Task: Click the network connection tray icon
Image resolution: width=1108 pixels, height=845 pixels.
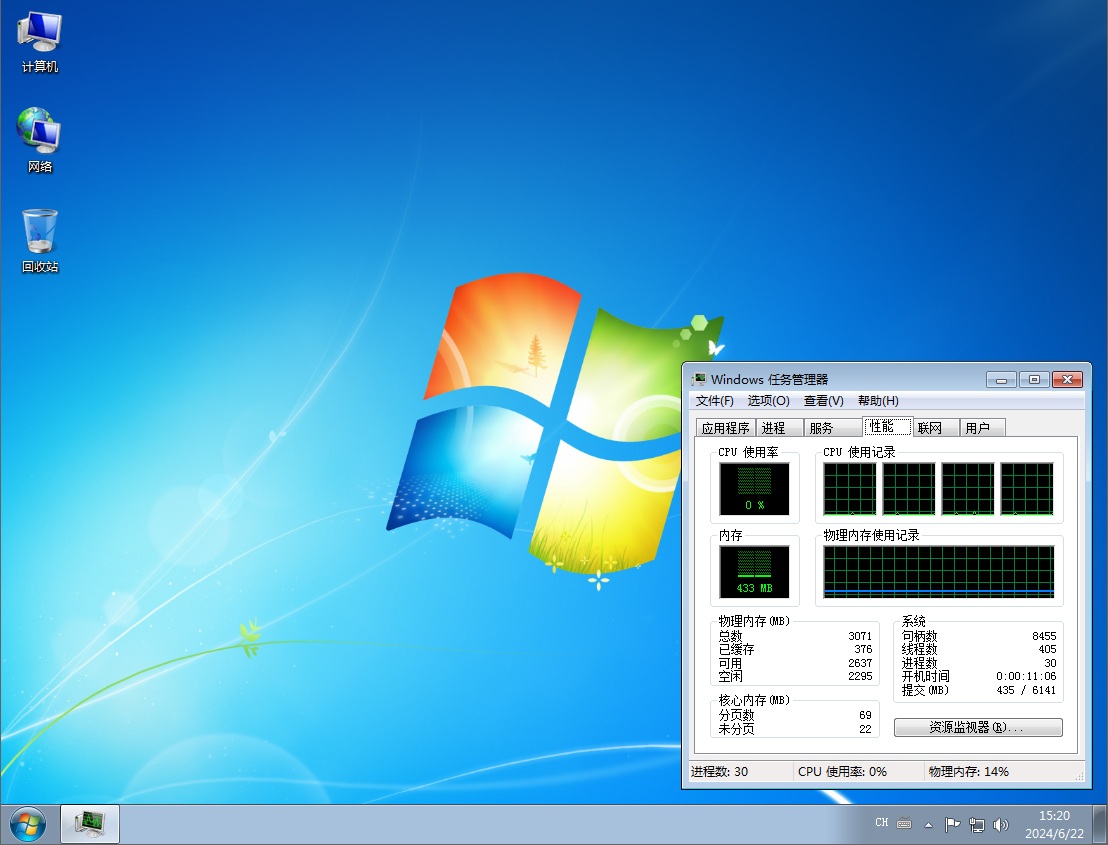Action: click(x=977, y=824)
